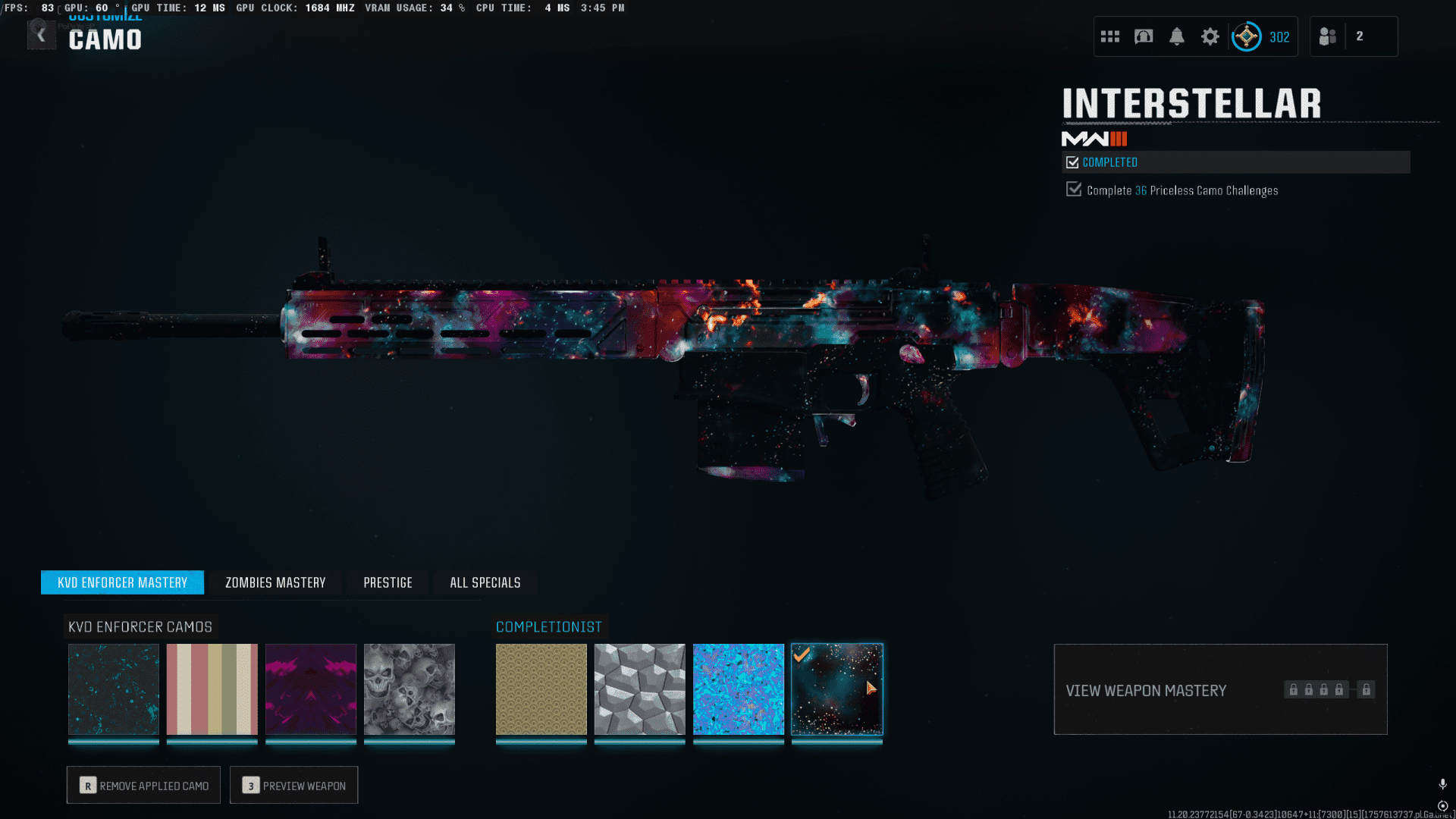Click the microphone status icon

coord(1442,784)
